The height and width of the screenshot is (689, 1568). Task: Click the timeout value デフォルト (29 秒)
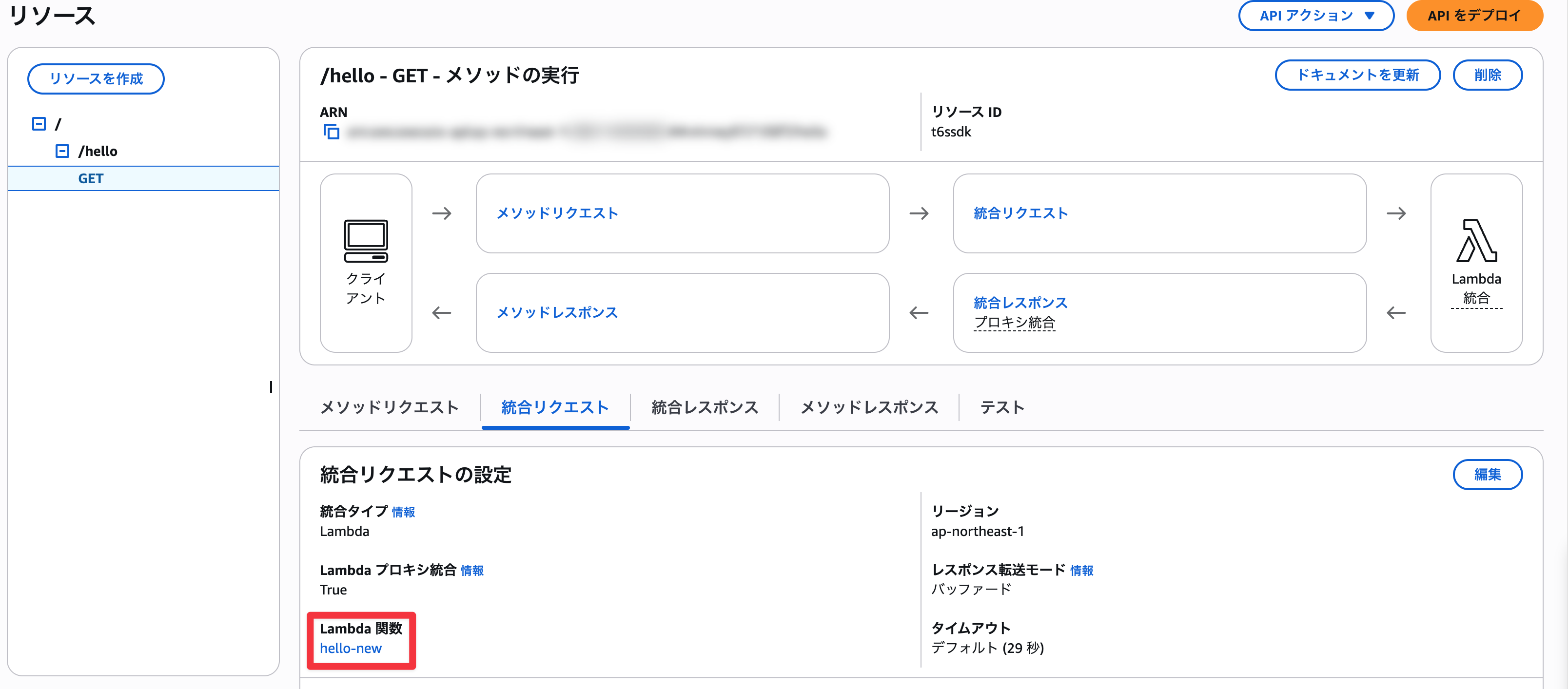point(987,648)
